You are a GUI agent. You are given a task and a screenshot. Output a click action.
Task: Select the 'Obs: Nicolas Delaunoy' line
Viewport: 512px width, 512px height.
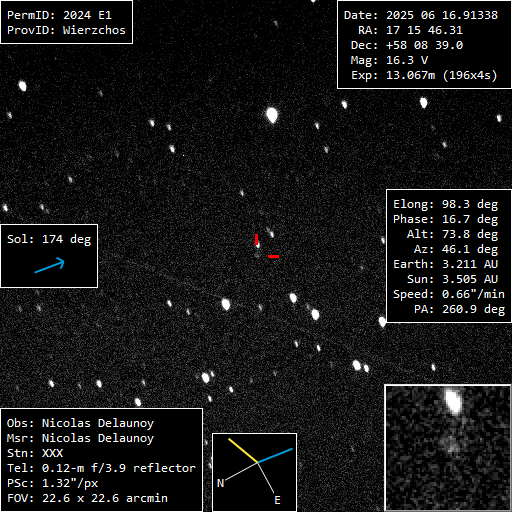(80, 423)
